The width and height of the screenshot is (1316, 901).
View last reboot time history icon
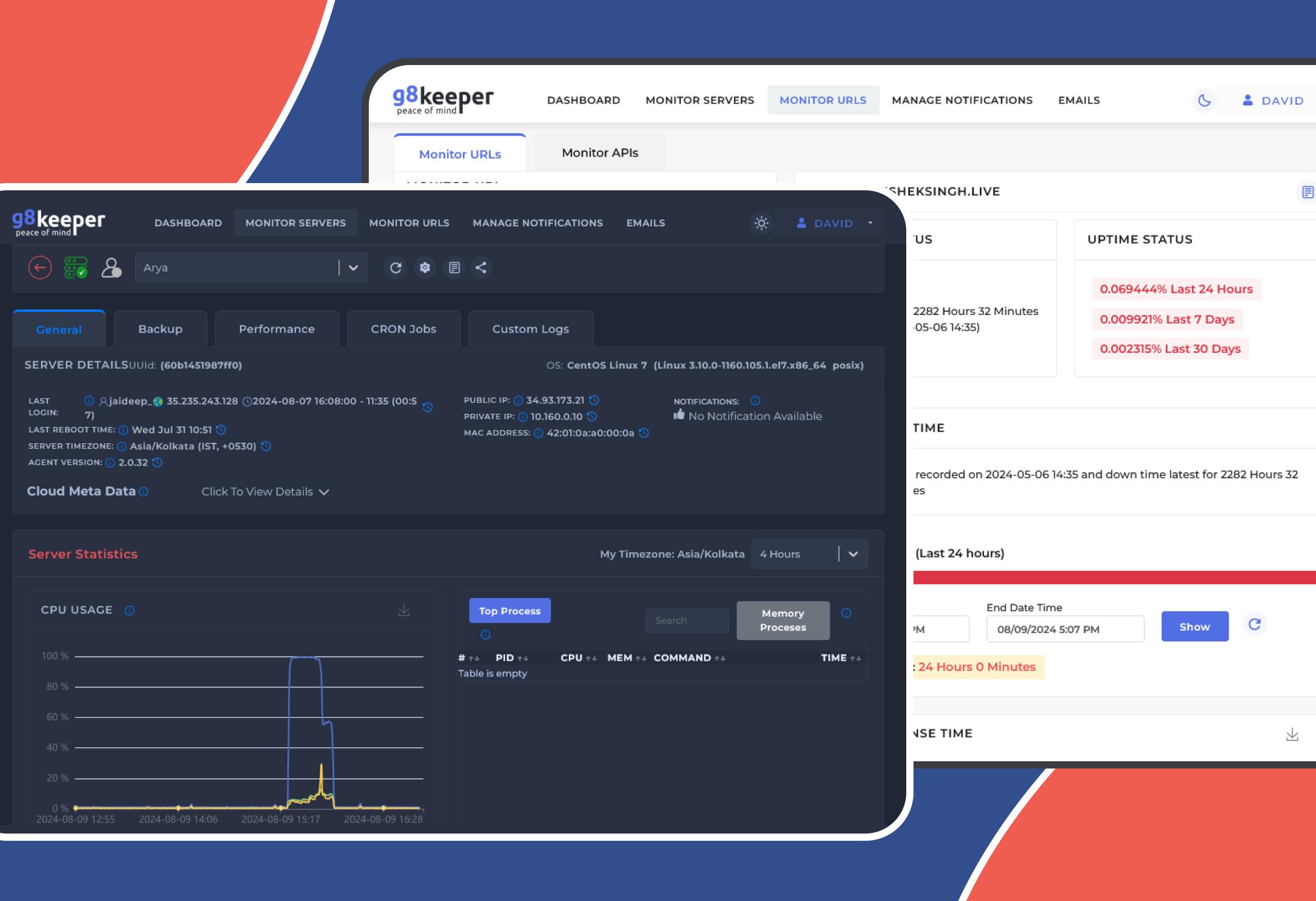click(x=221, y=429)
